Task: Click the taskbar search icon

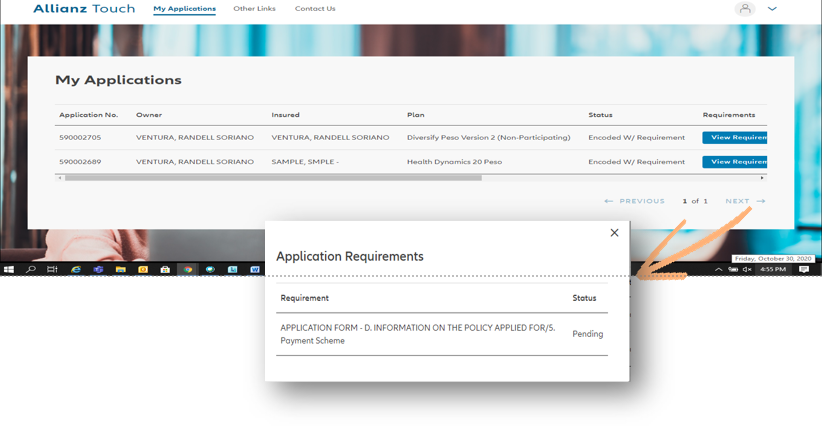Action: (x=31, y=269)
